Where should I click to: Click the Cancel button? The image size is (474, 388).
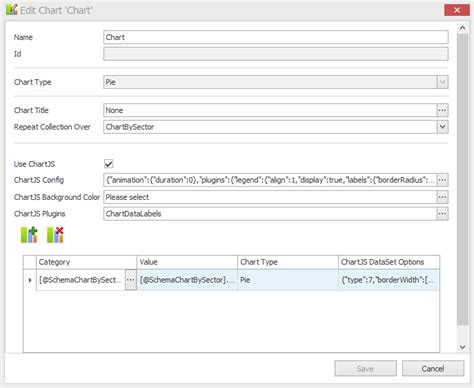(433, 369)
